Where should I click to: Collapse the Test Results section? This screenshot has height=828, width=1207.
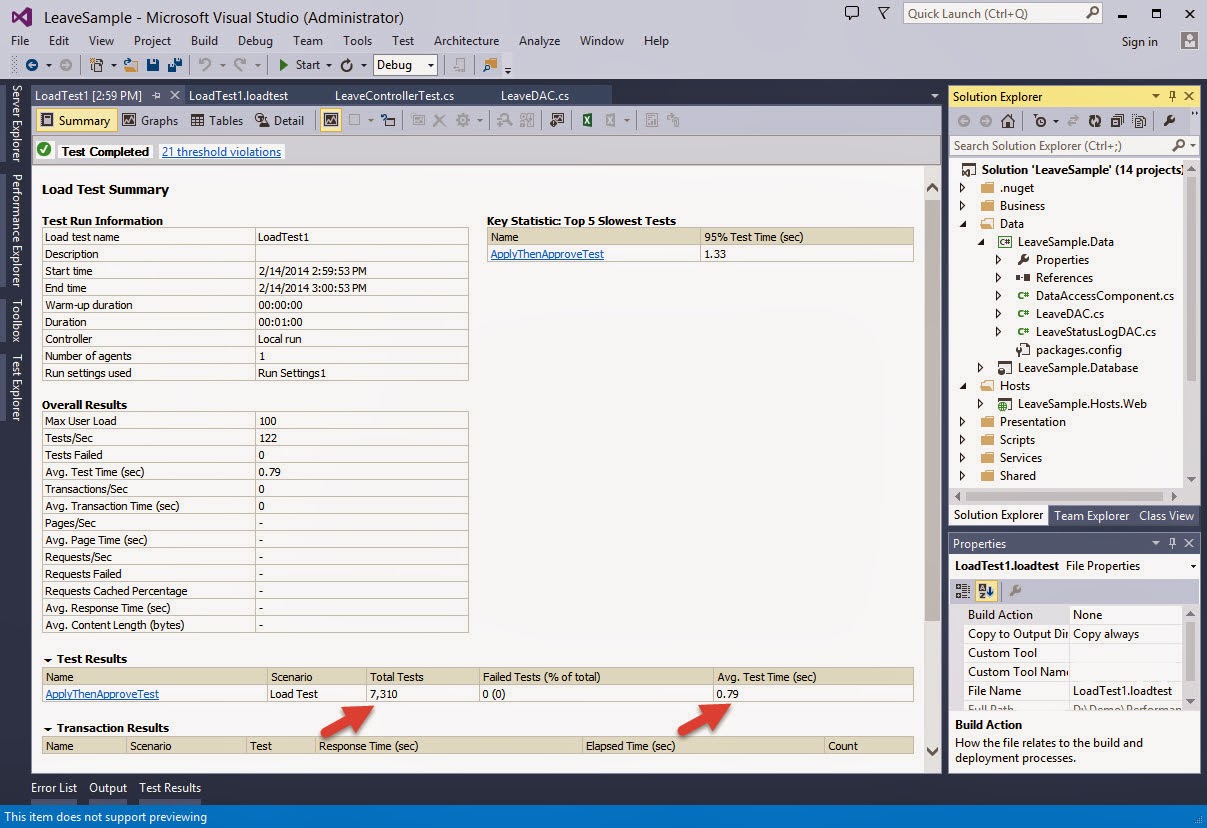[x=48, y=660]
